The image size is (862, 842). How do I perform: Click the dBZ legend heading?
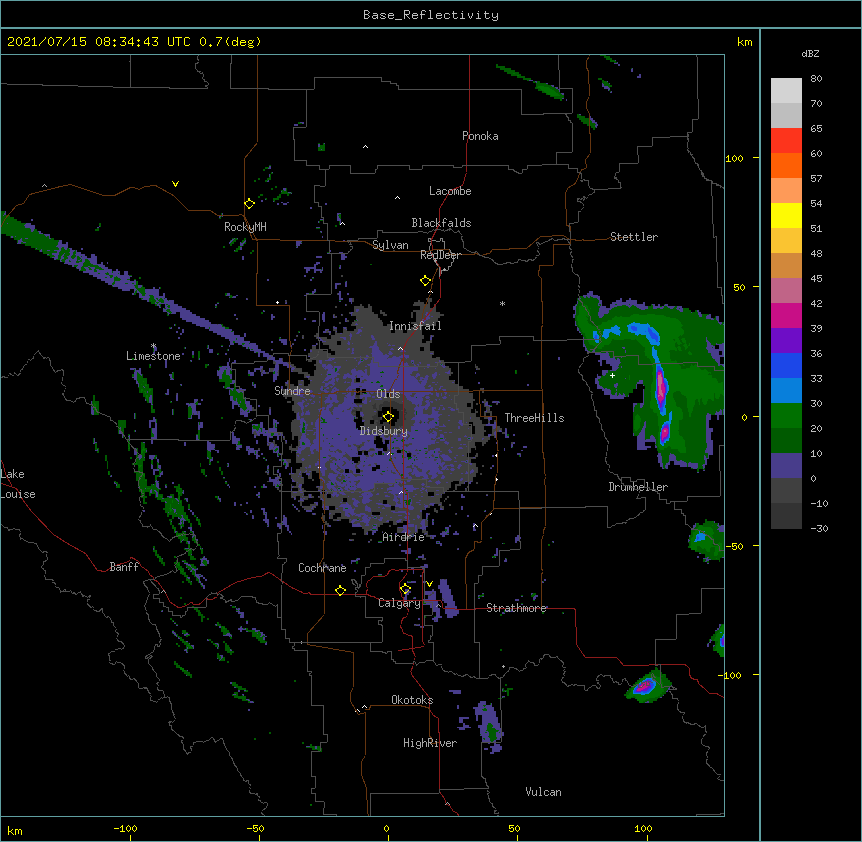pos(810,54)
